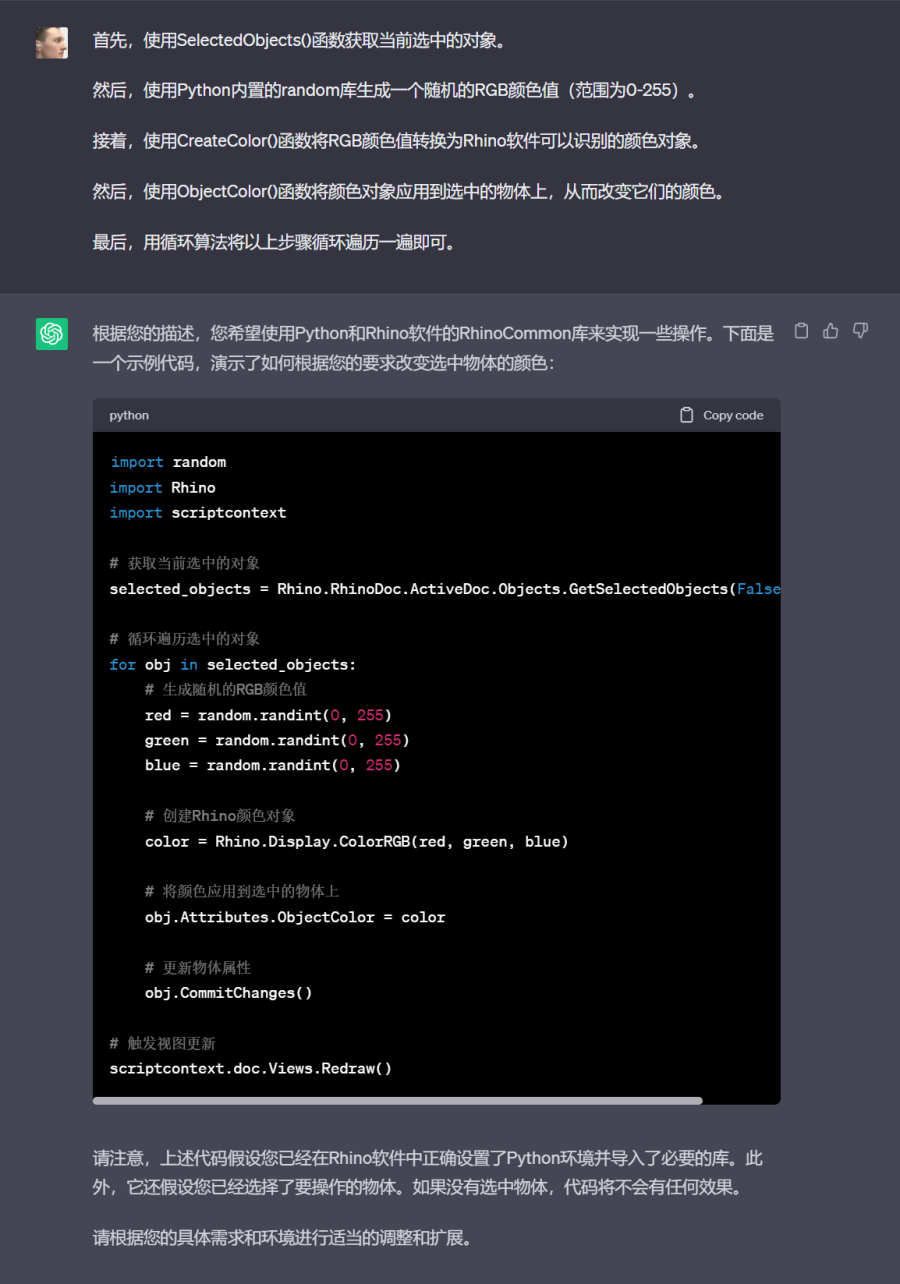Click the user profile avatar
Viewport: 900px width, 1284px height.
point(52,42)
